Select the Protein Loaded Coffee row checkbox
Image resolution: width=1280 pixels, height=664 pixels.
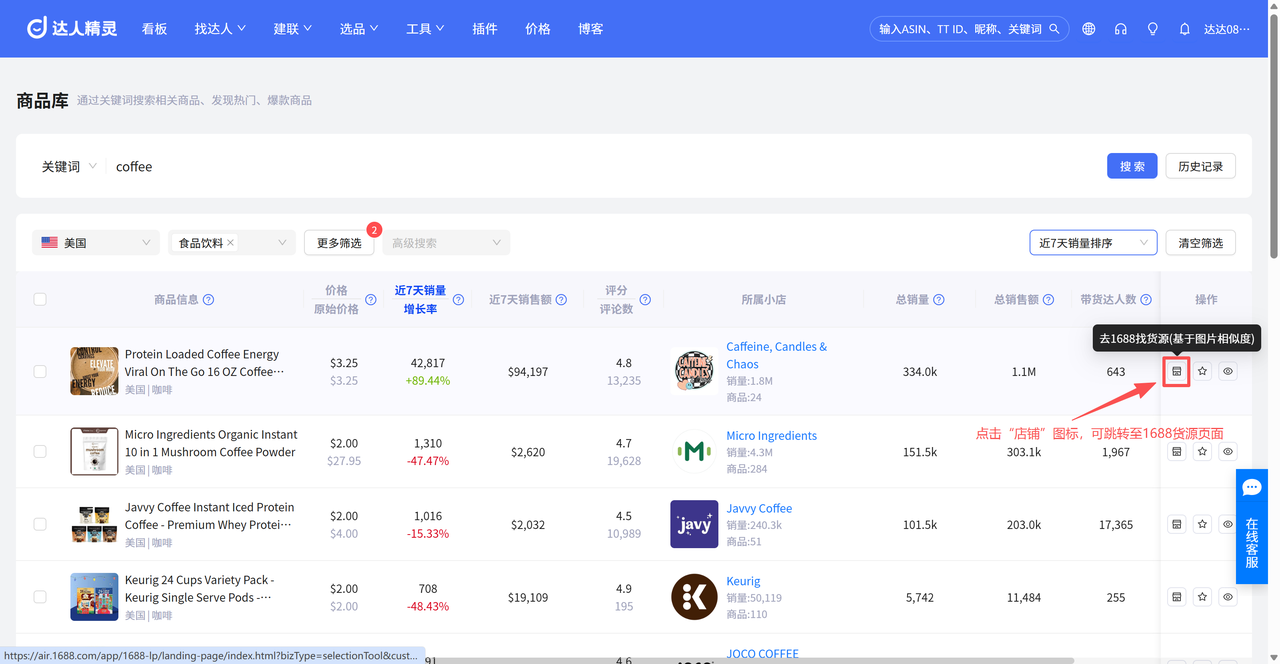point(40,371)
